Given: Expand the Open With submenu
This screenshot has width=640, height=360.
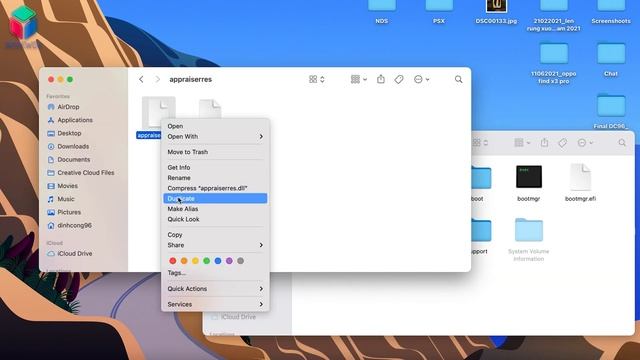Looking at the screenshot, I should (215, 136).
